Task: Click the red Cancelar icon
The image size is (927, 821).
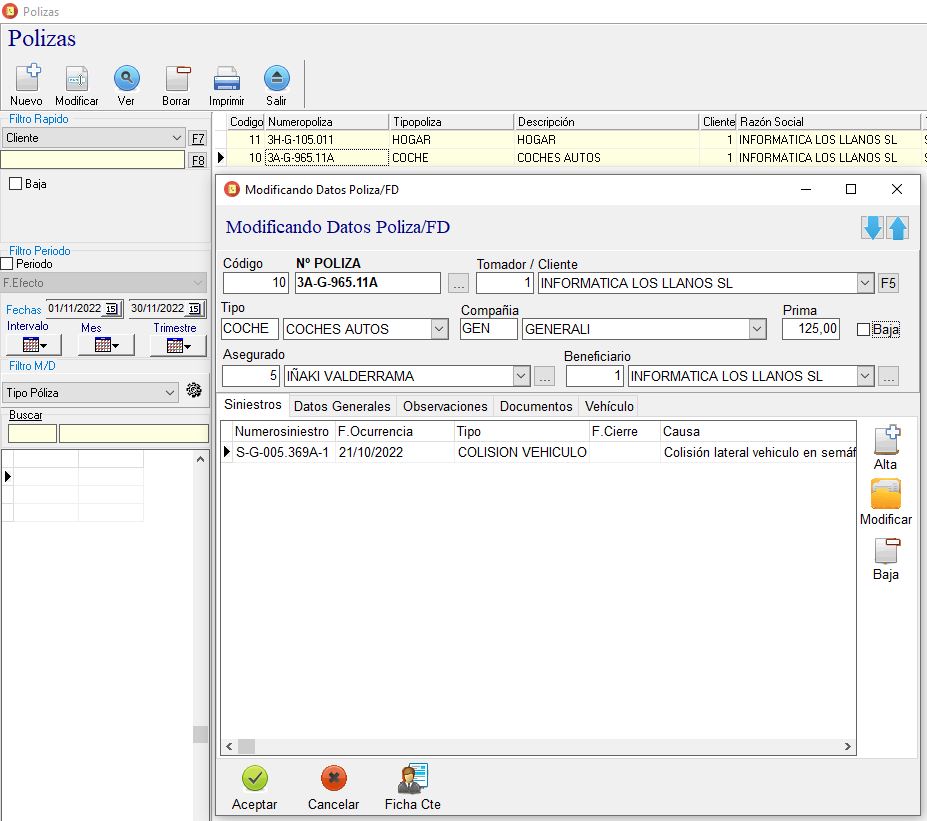Action: click(333, 778)
